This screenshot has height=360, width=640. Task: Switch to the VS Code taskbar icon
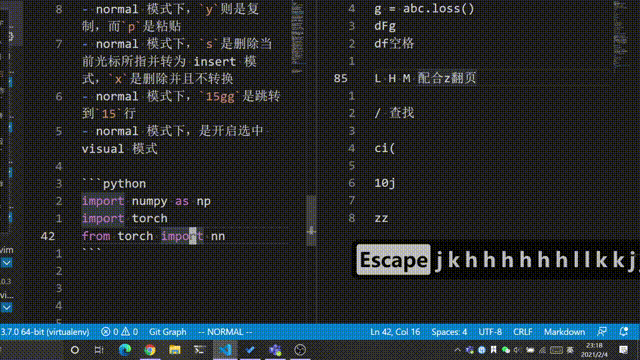coord(225,350)
